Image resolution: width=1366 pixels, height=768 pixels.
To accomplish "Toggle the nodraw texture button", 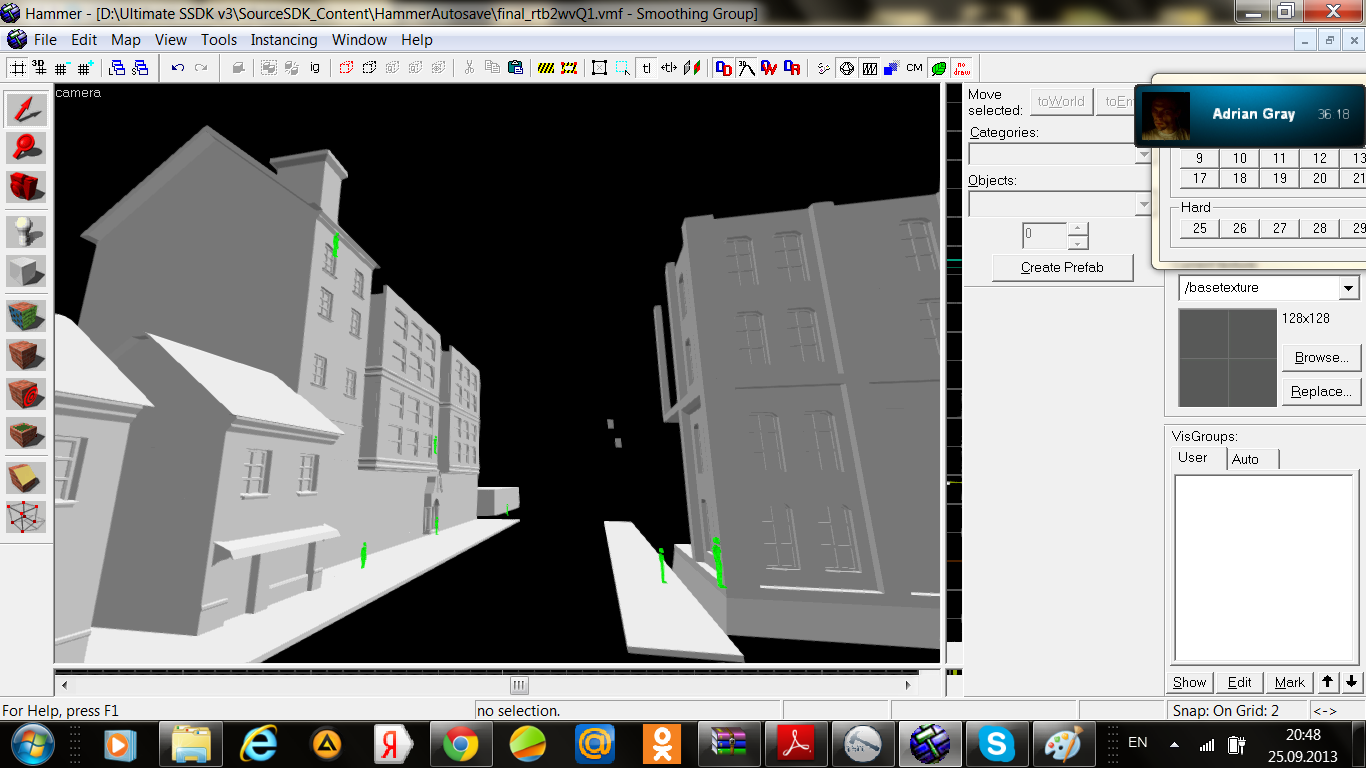I will pyautogui.click(x=962, y=68).
